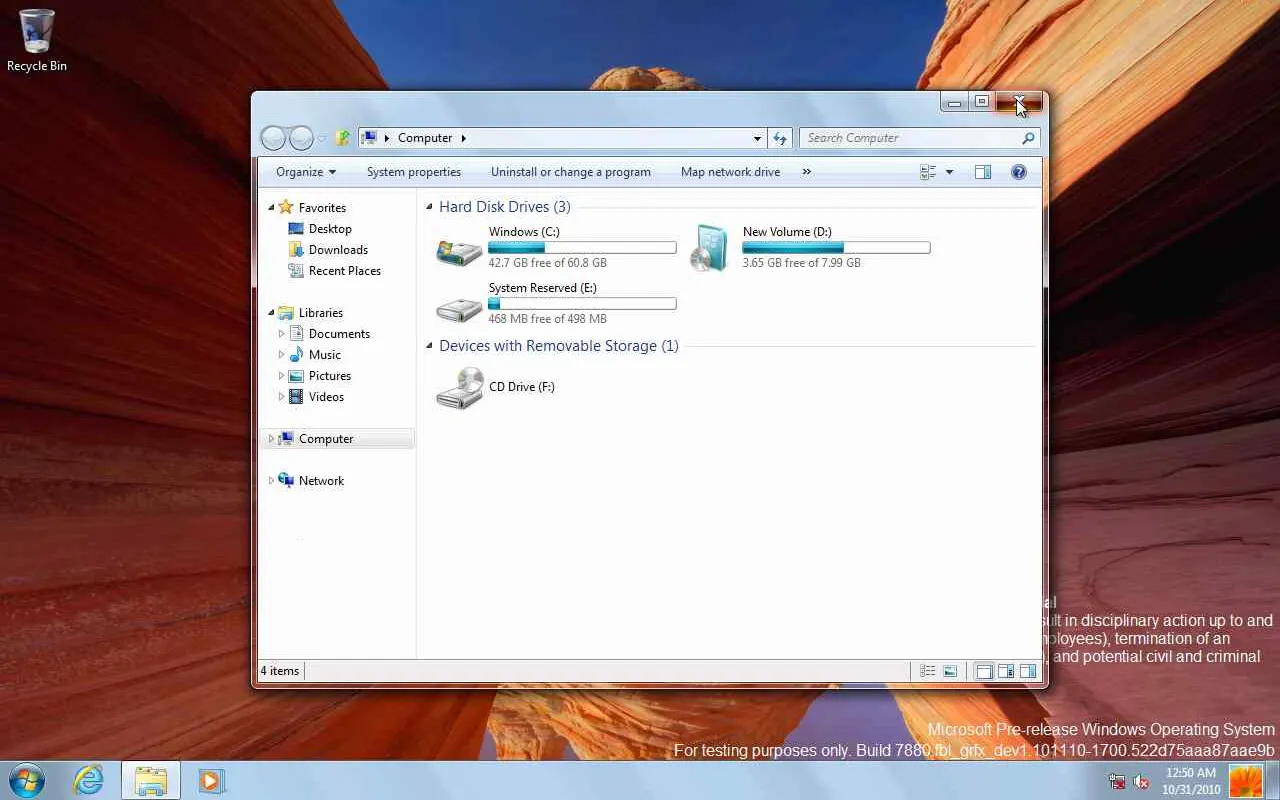Minimize the Computer window
This screenshot has height=800, width=1280.
coord(955,102)
